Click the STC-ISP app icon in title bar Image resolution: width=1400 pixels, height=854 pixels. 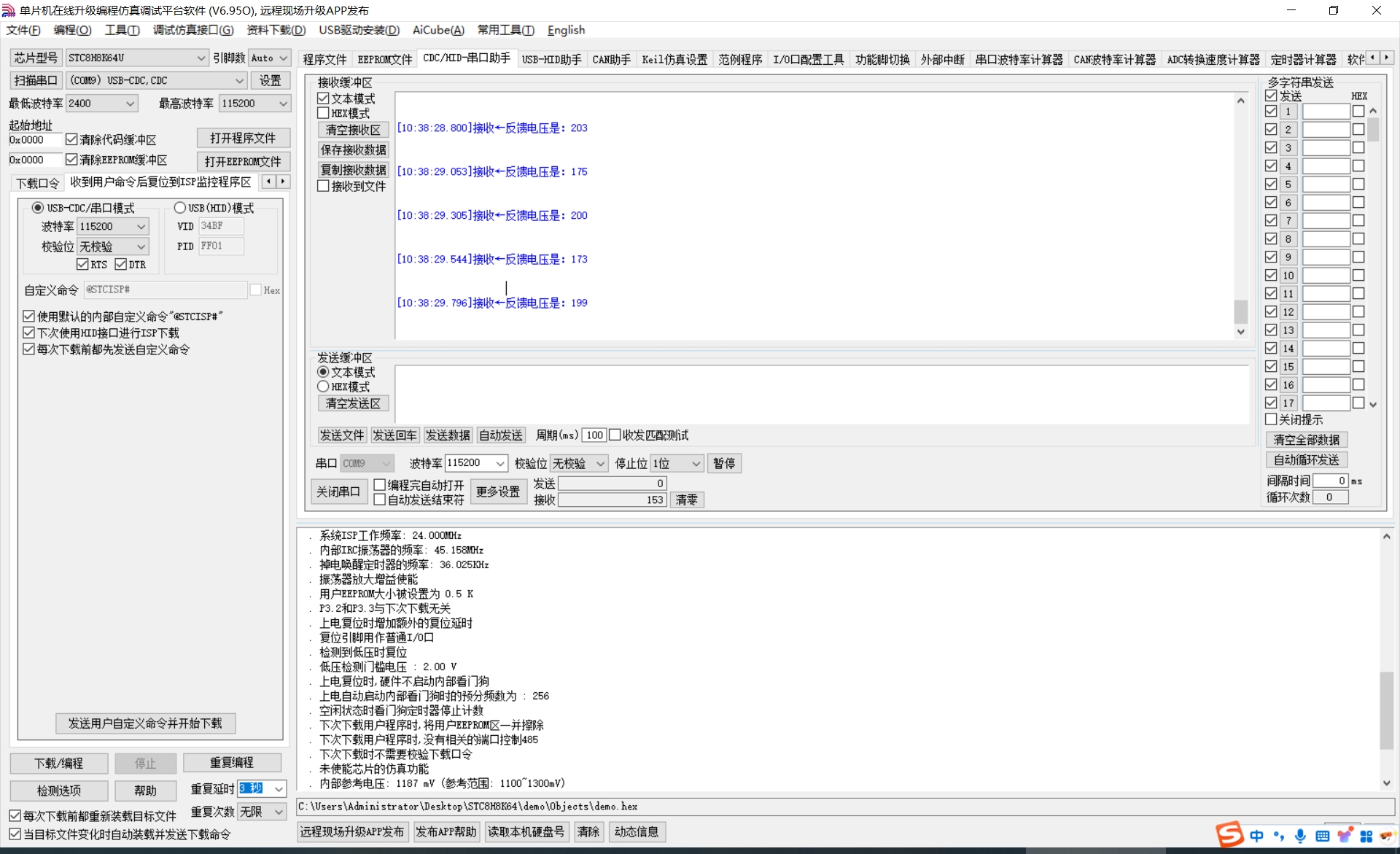(x=9, y=10)
